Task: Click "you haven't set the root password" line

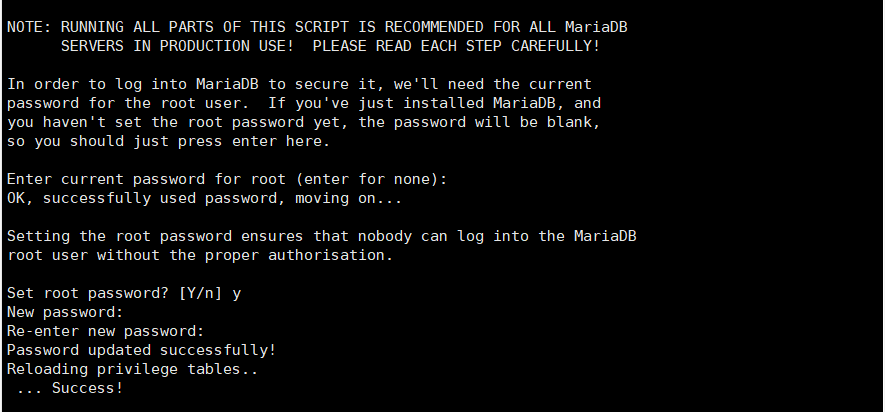Action: click(x=304, y=122)
